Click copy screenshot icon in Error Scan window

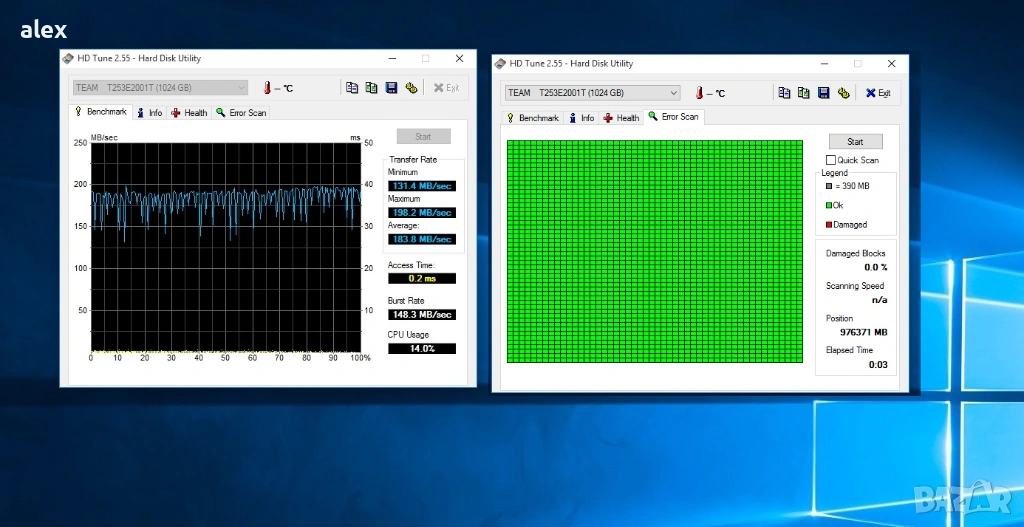(x=803, y=93)
